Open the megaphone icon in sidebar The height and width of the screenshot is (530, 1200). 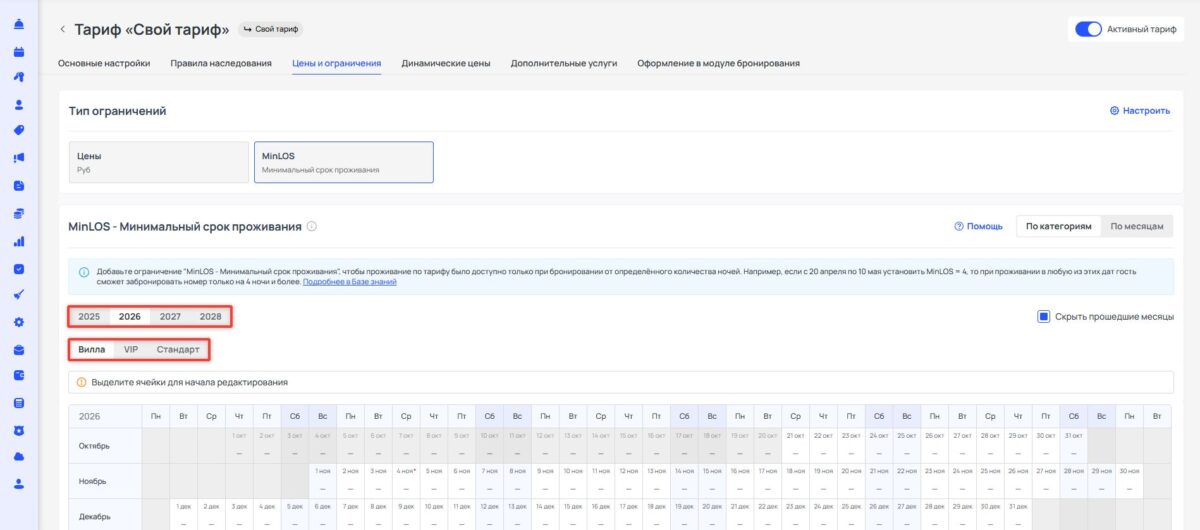coord(19,158)
